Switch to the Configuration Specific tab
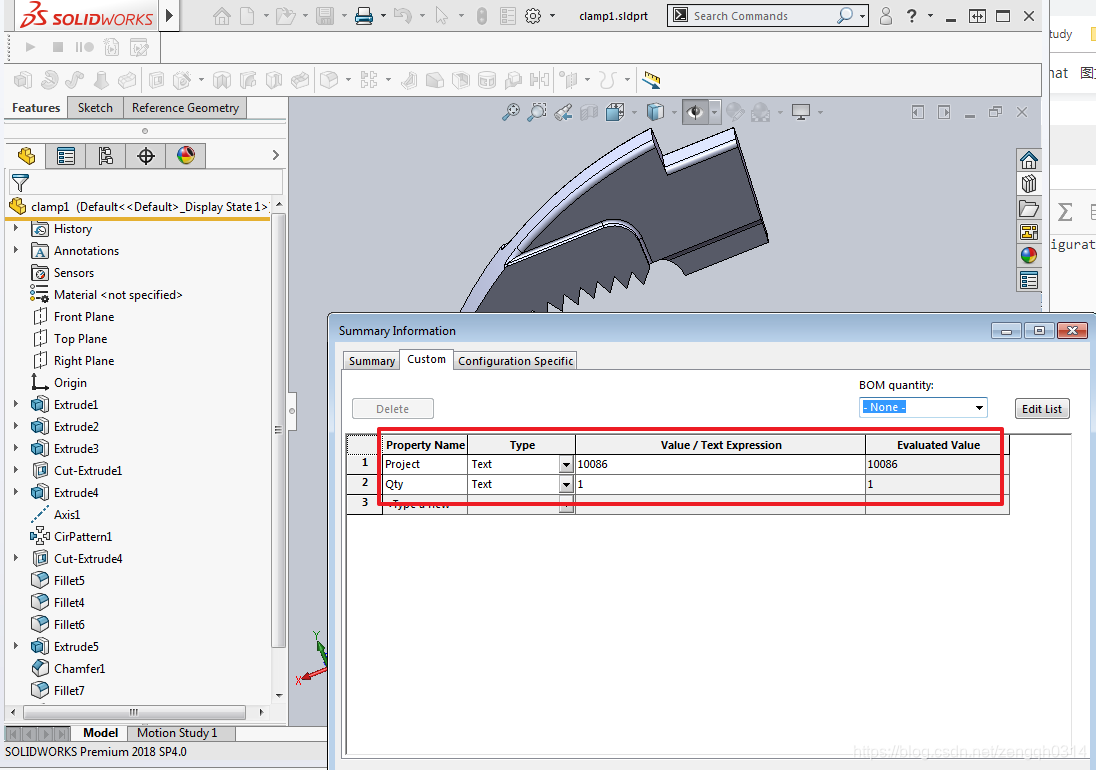This screenshot has height=770, width=1096. (x=515, y=361)
